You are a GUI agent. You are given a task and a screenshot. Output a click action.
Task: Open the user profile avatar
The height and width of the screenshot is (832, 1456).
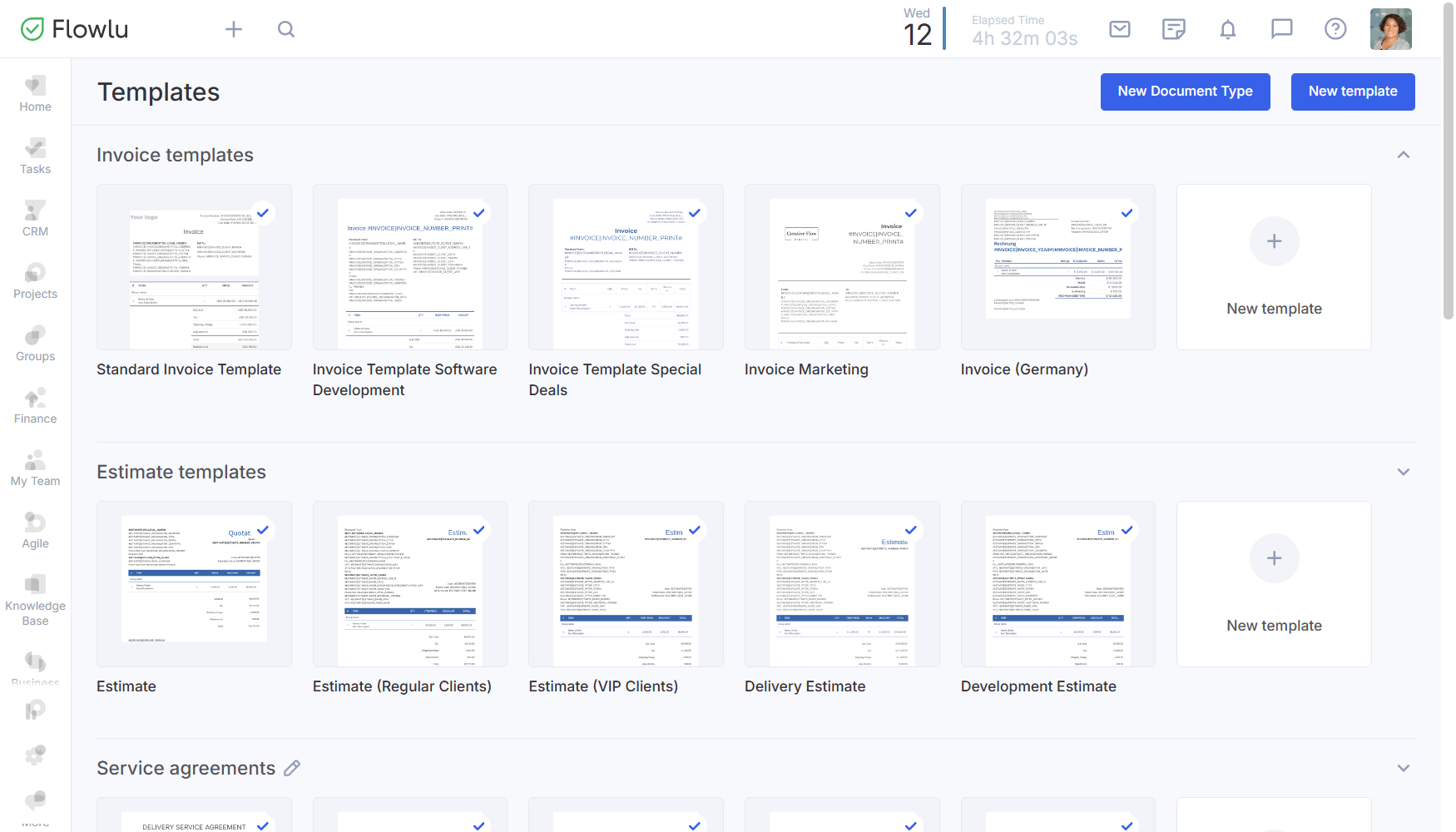[1390, 29]
